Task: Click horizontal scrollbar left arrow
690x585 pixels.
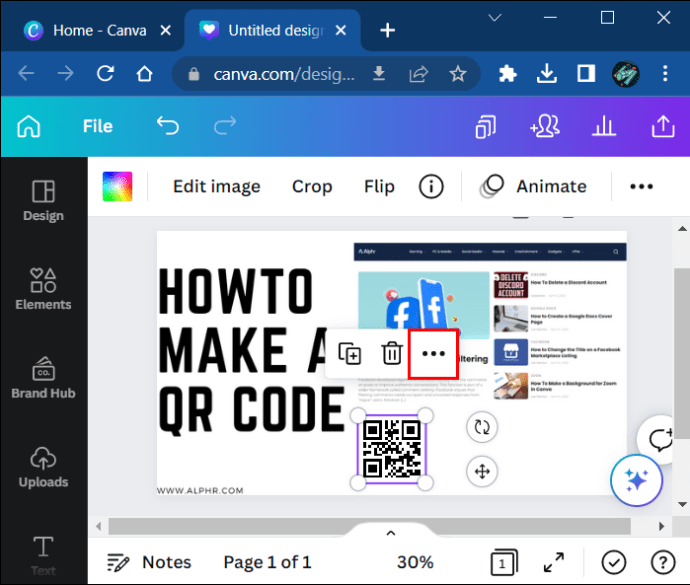Action: (x=99, y=526)
